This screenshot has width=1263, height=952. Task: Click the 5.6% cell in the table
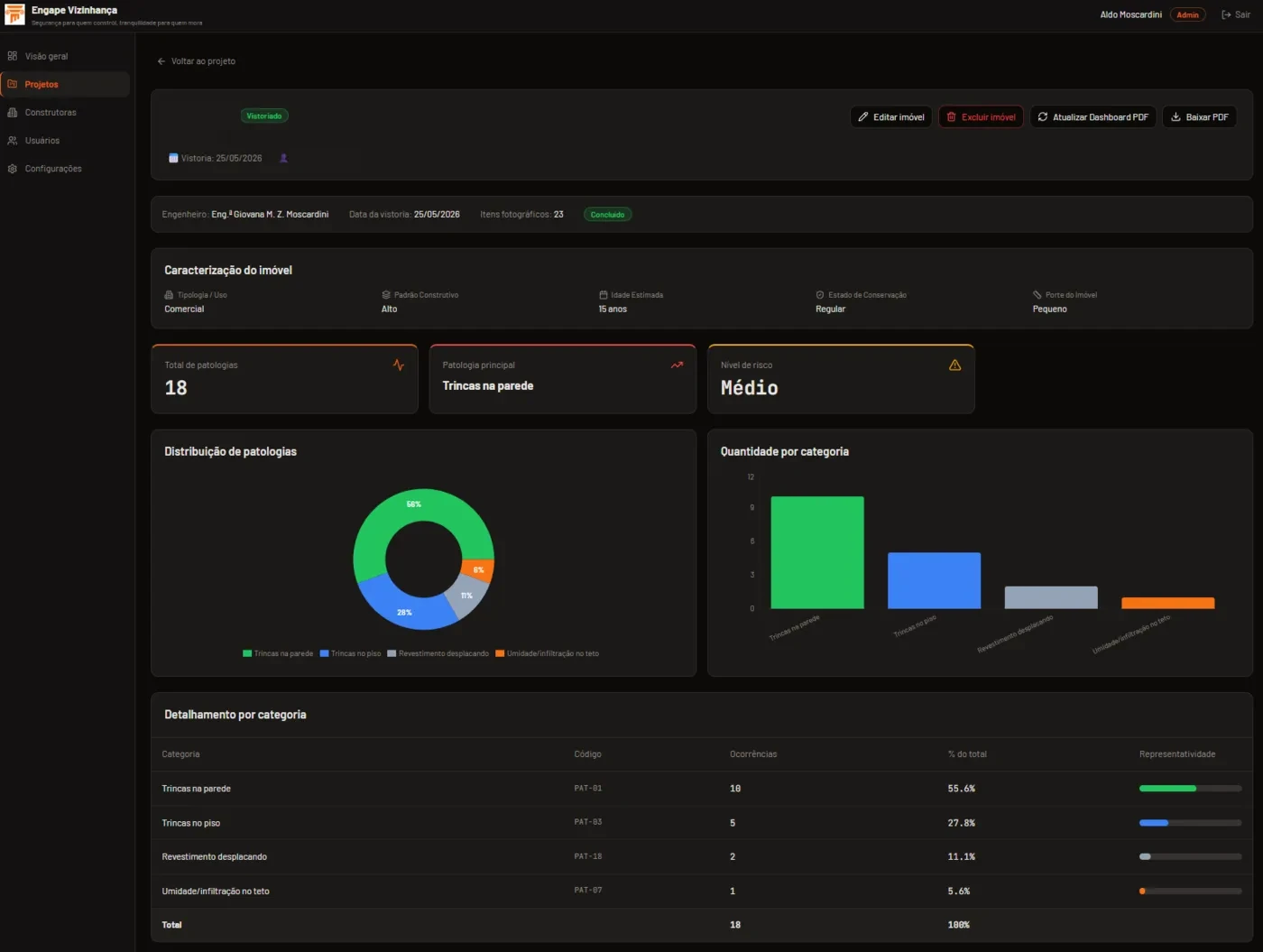[959, 892]
